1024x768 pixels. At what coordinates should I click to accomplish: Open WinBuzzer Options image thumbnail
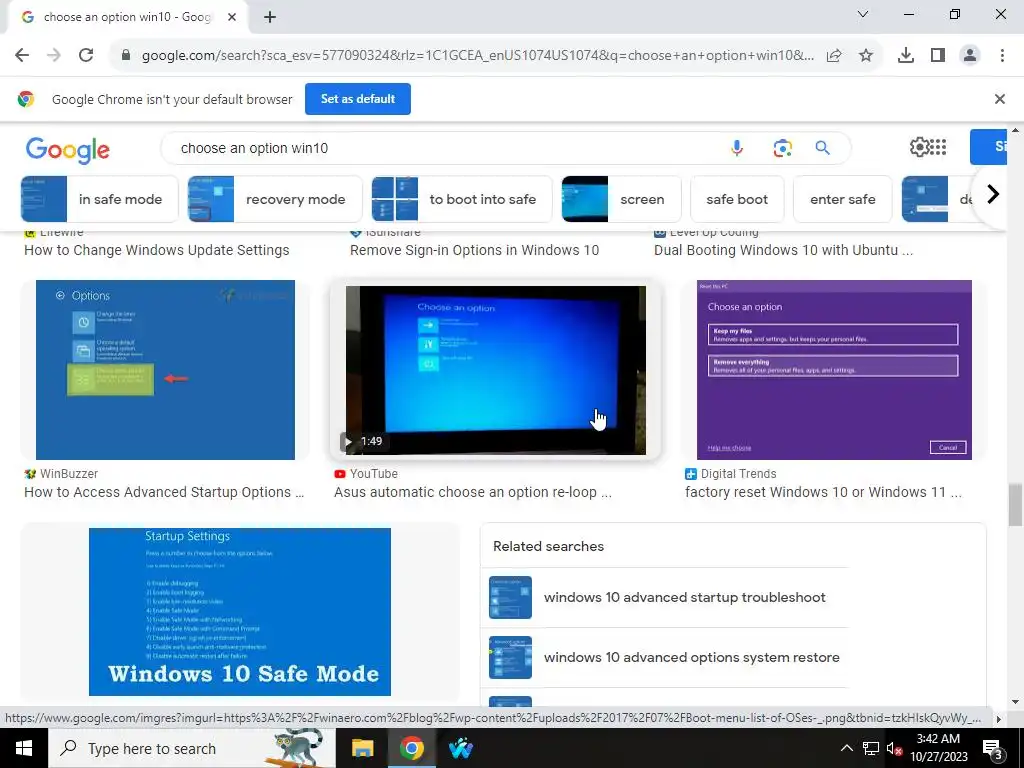pos(165,370)
